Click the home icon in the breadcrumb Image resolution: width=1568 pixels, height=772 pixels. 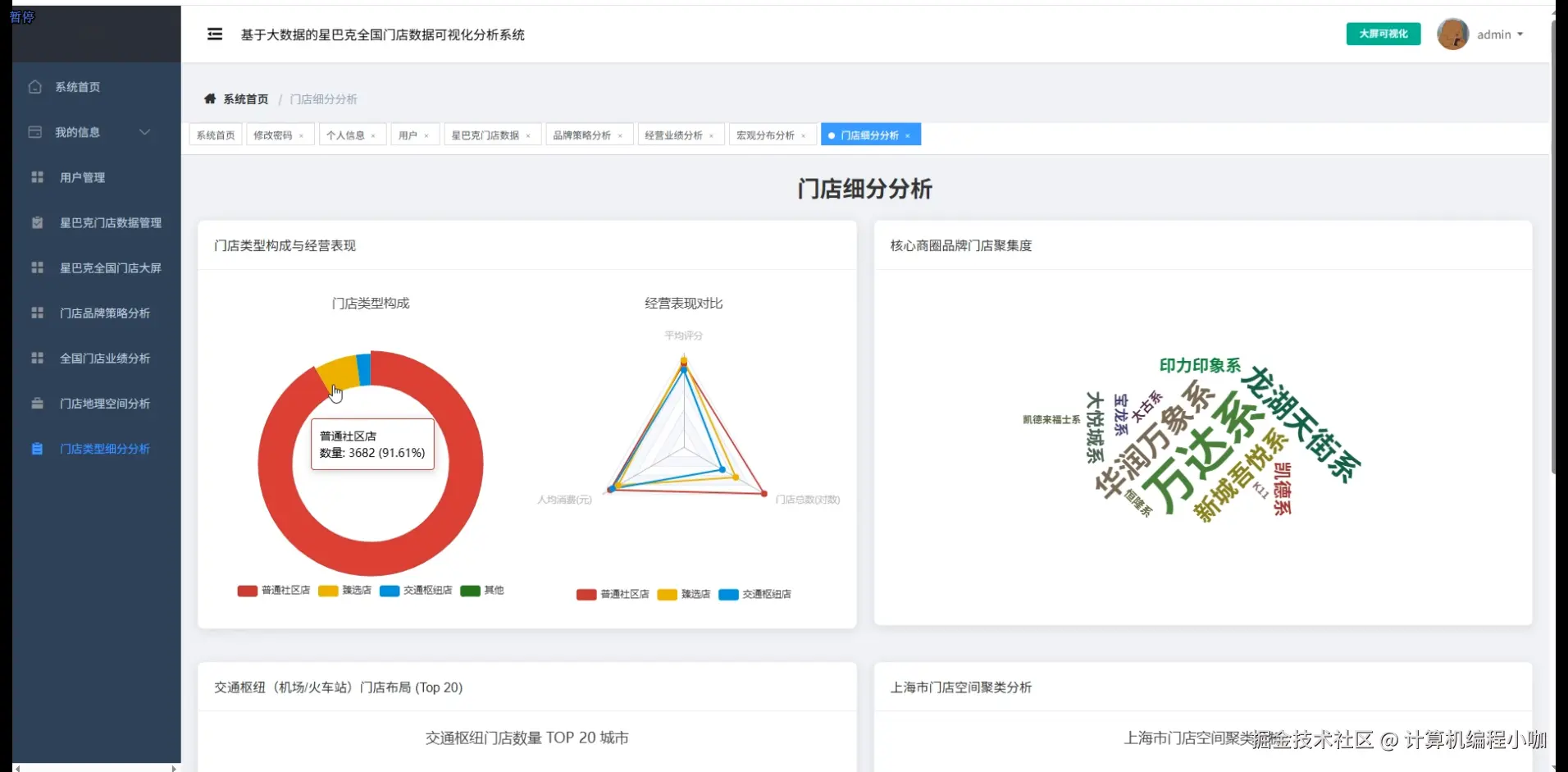(x=210, y=98)
